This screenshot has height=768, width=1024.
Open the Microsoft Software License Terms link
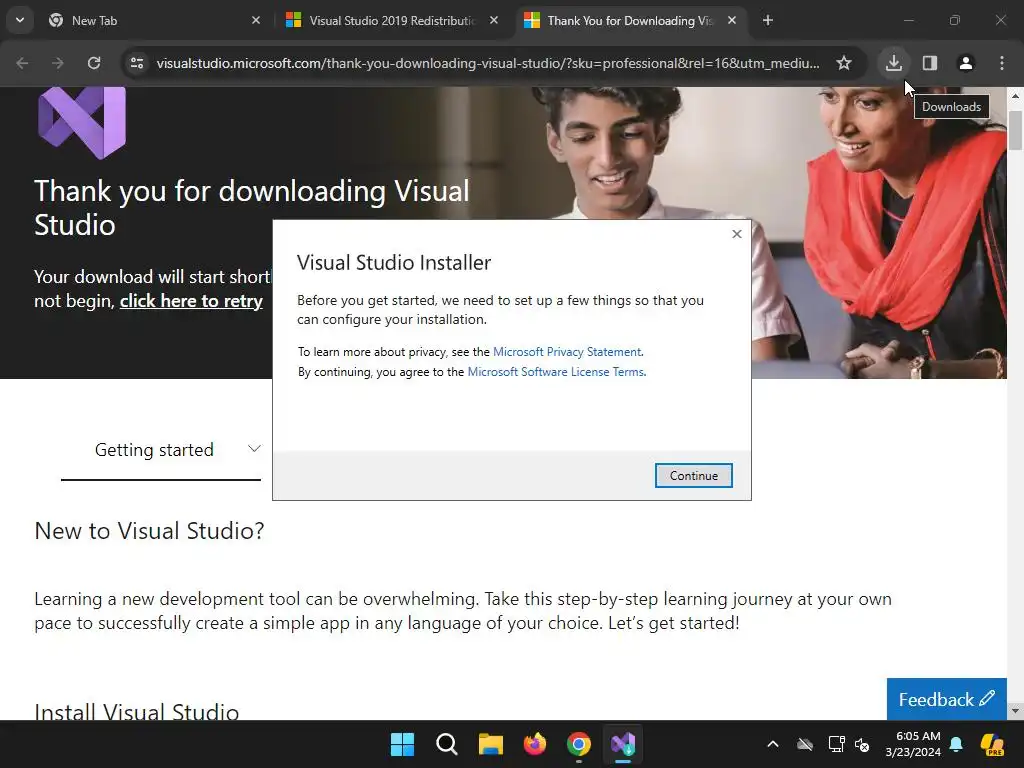(556, 372)
